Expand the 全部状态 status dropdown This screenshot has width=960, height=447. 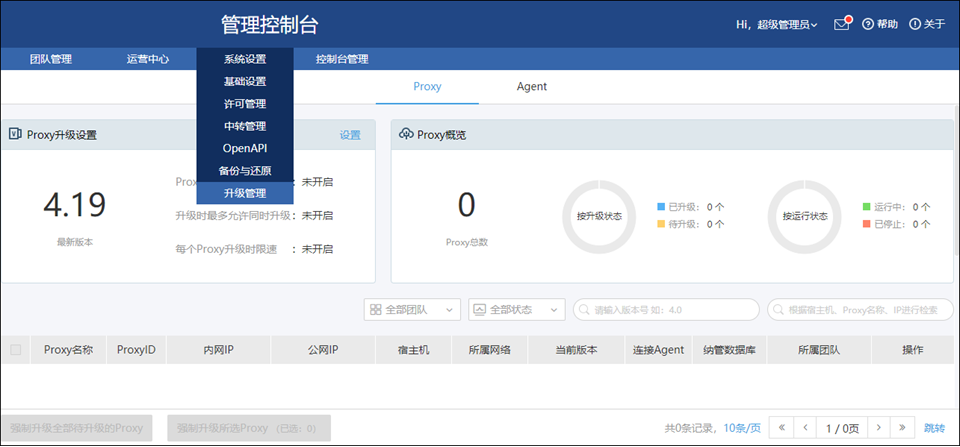point(517,310)
